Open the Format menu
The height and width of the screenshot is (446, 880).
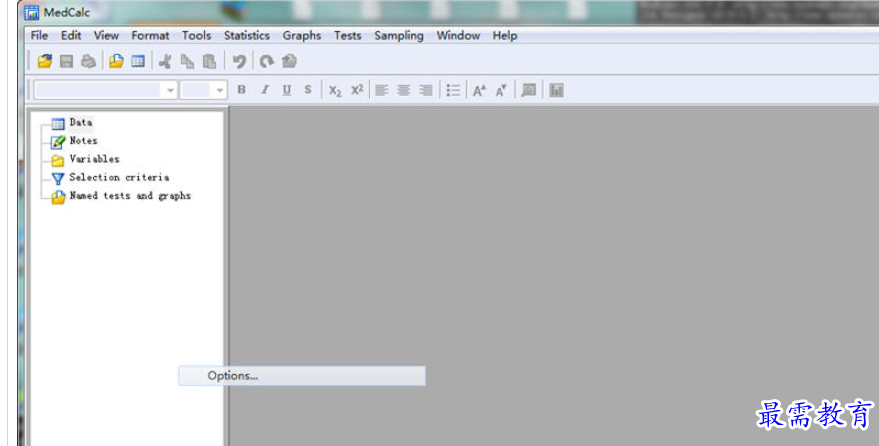(150, 35)
